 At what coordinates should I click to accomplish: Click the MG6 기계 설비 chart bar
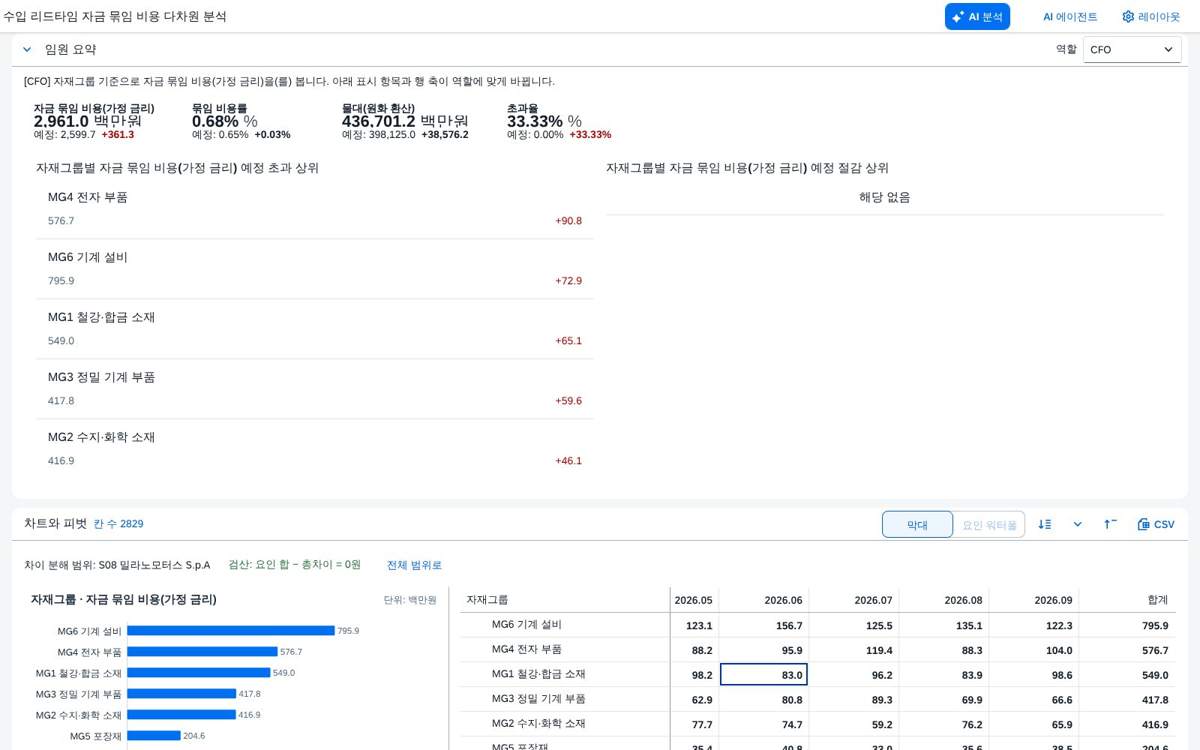pyautogui.click(x=231, y=631)
